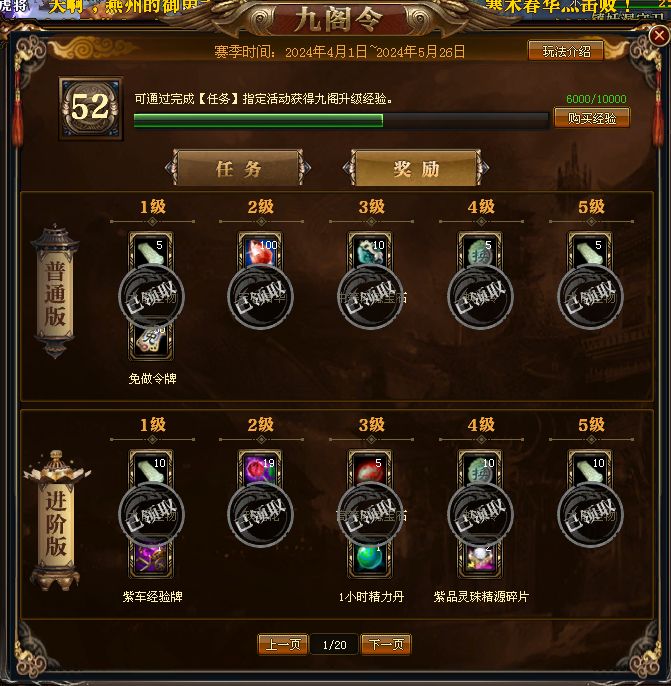Screen dimensions: 671x686
Task: Click the level 52 badge
Action: tap(91, 108)
